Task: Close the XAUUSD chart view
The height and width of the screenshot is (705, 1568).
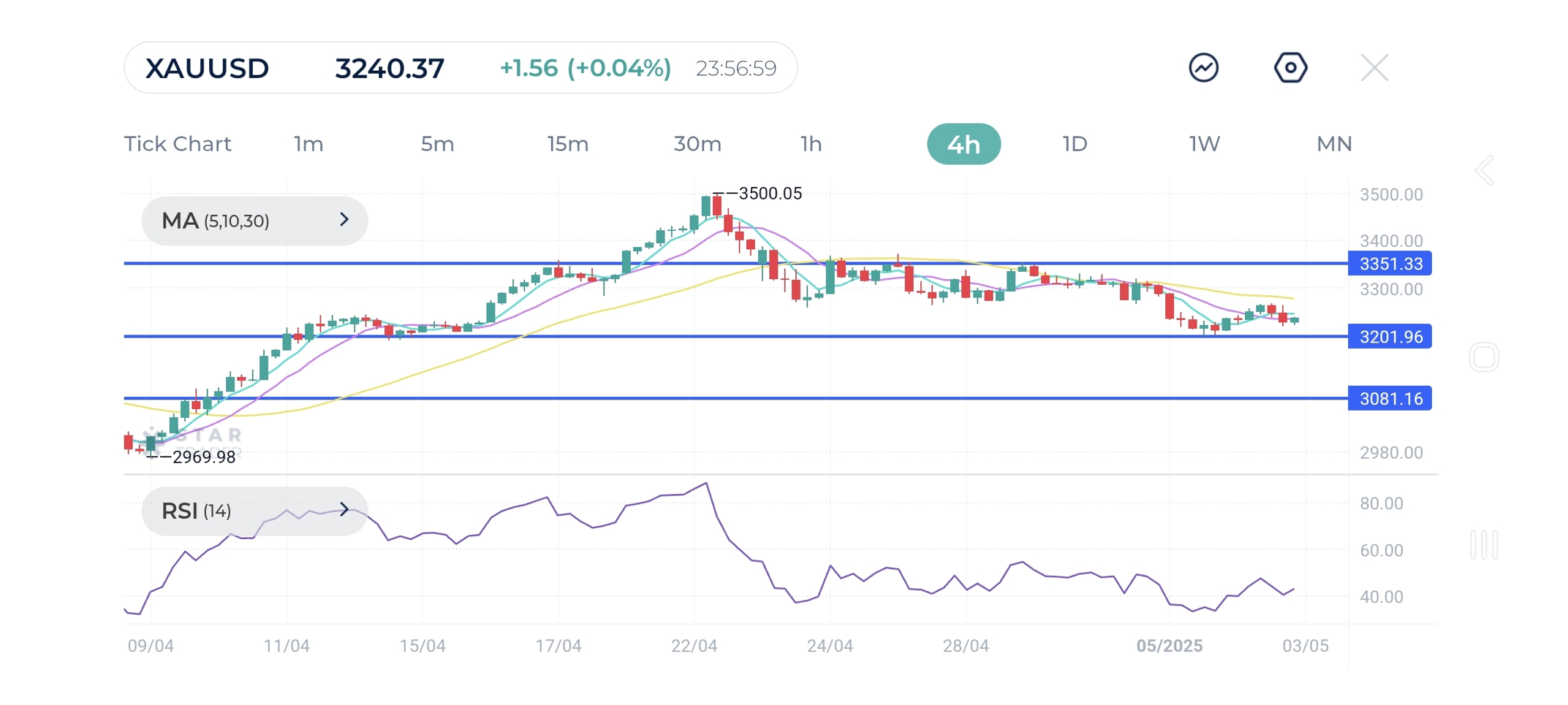Action: click(1374, 68)
